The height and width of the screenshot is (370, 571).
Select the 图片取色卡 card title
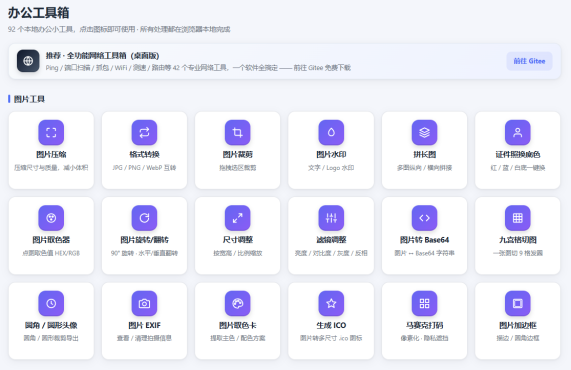point(237,325)
